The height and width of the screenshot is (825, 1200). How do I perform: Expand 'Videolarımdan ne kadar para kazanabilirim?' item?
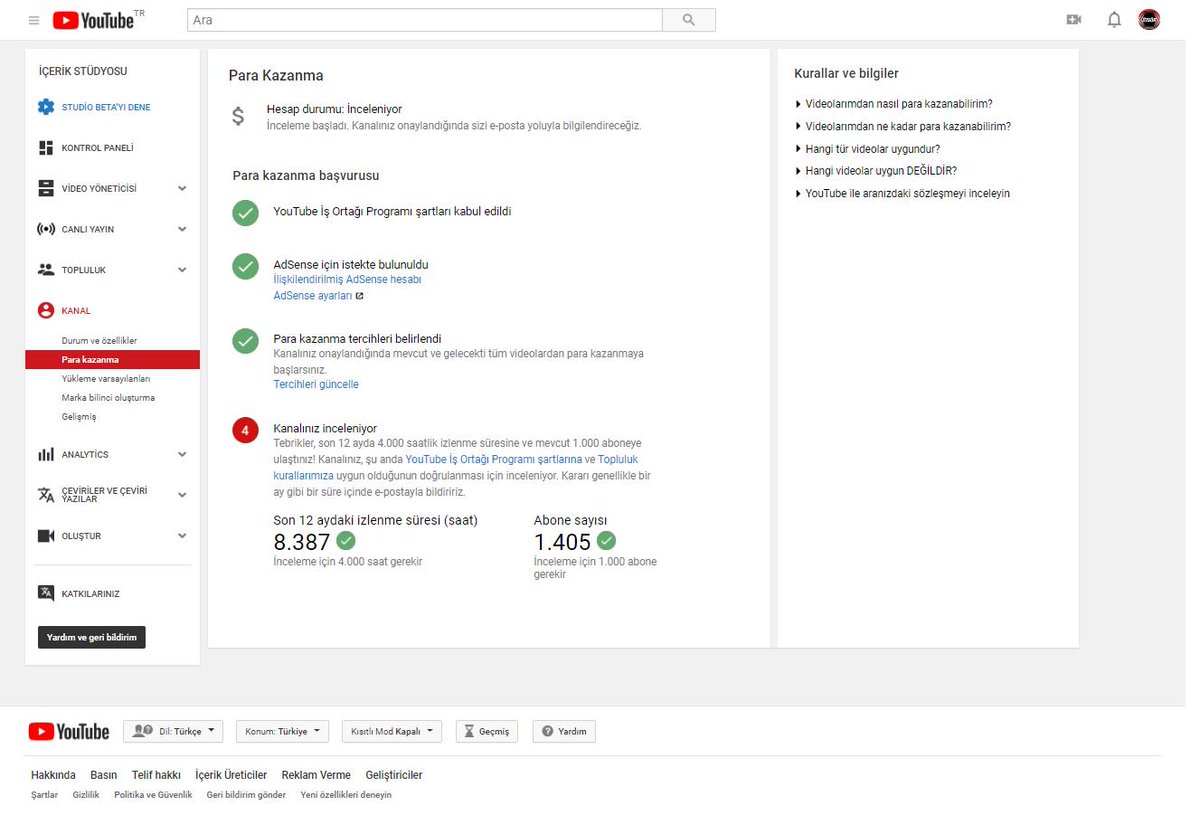tap(903, 126)
